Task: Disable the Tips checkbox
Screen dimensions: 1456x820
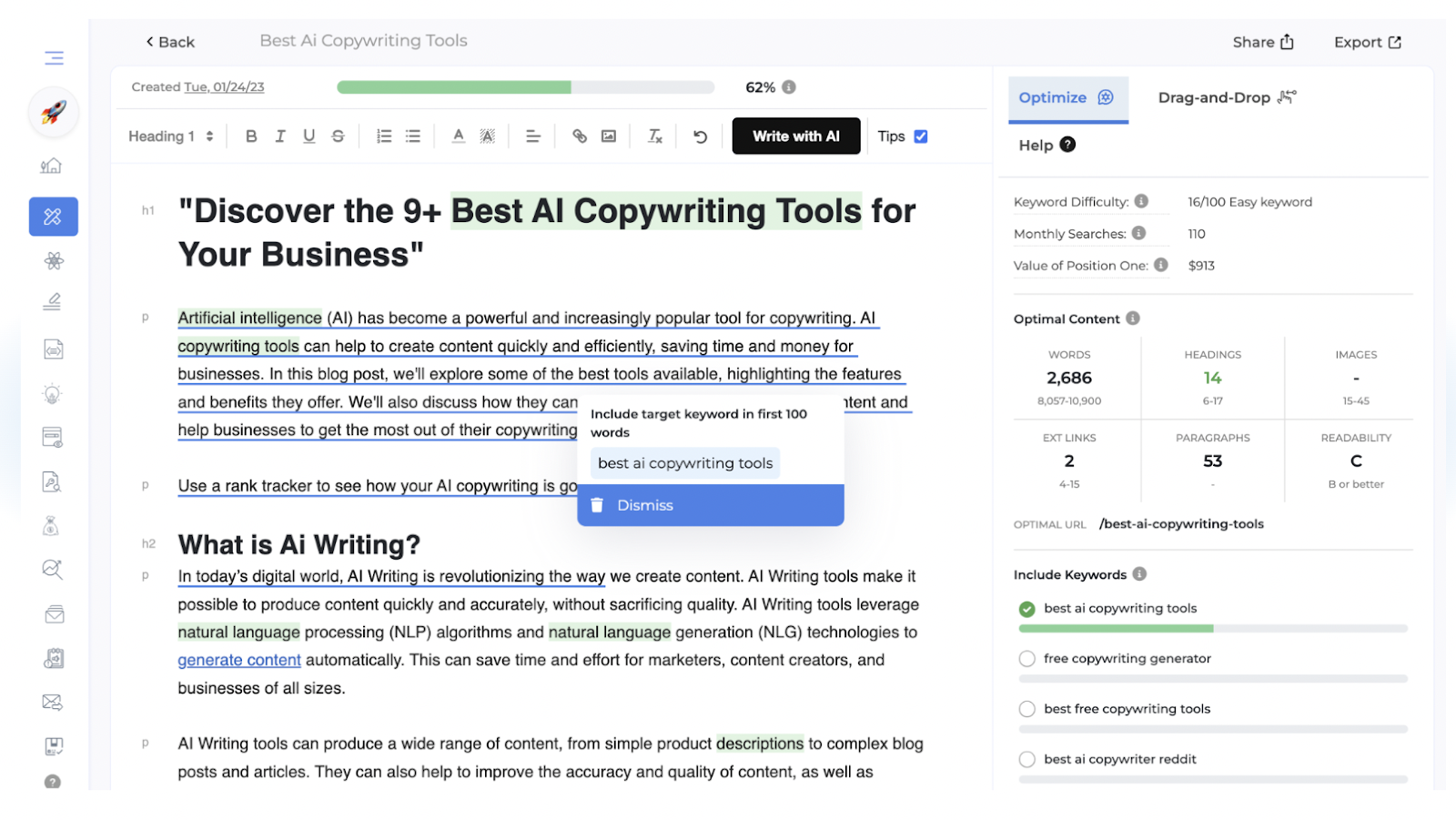Action: pos(921,137)
